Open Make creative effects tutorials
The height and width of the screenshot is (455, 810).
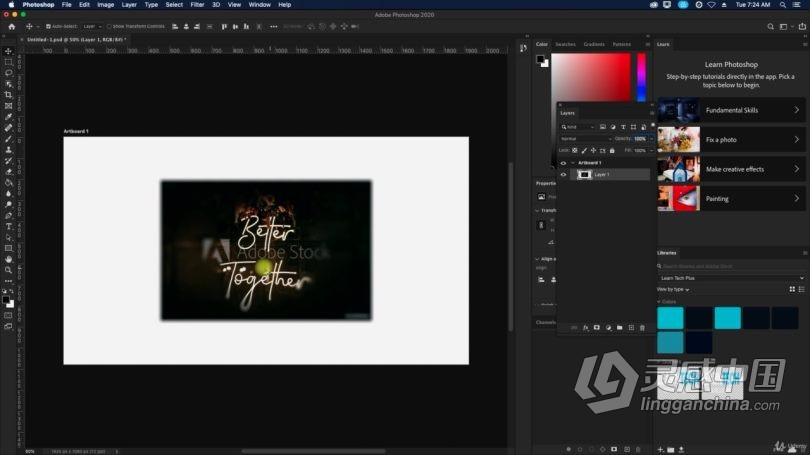pos(731,169)
